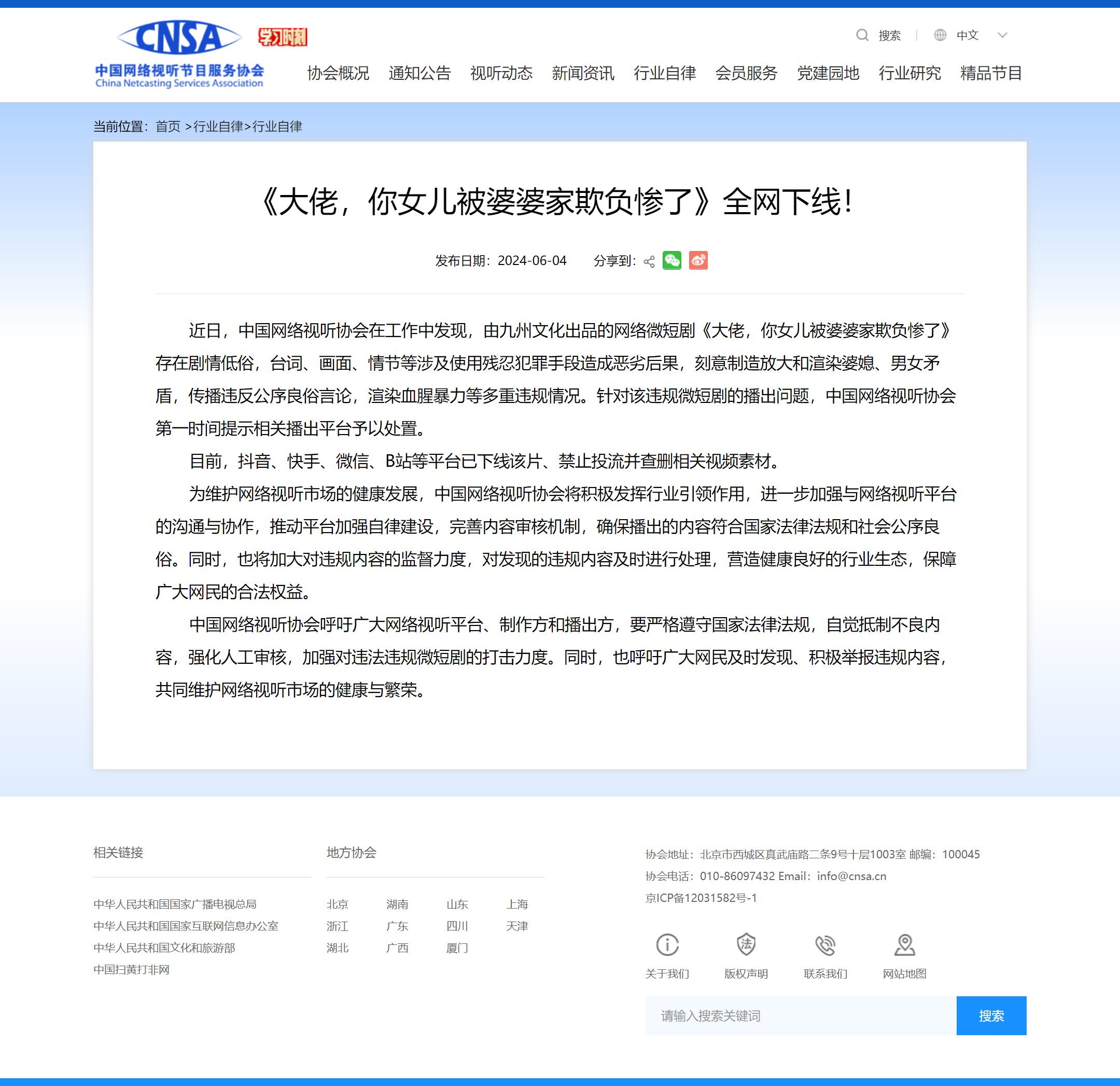Open the 网站地图 map pin icon
This screenshot has height=1086, width=1120.
tap(905, 945)
